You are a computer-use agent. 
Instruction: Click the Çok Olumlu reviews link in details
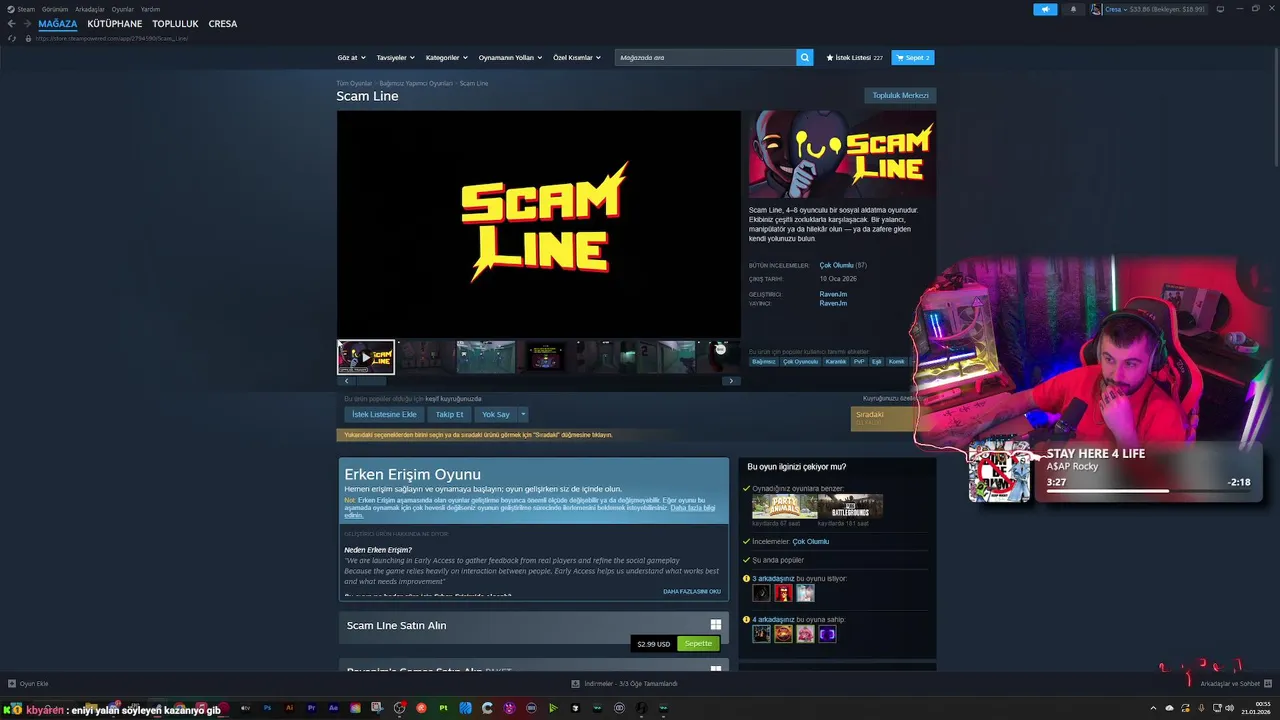pos(837,265)
